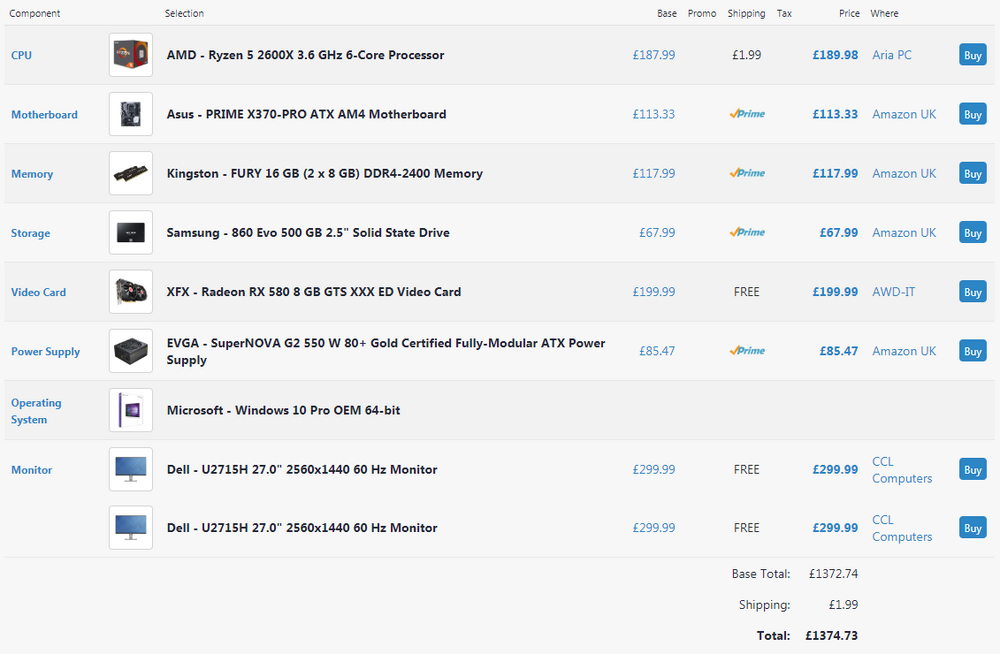Click the Shipping column header

point(746,13)
